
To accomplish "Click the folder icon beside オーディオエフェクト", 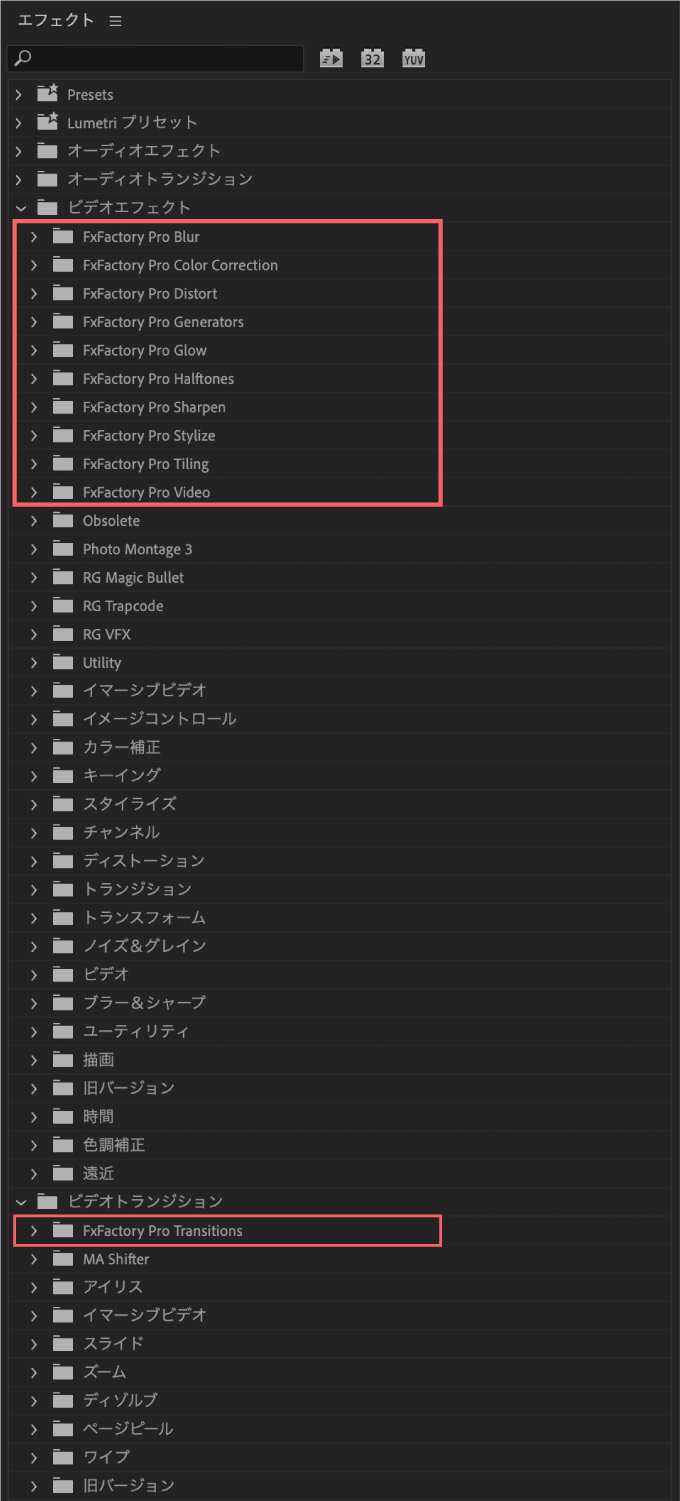I will [x=47, y=150].
